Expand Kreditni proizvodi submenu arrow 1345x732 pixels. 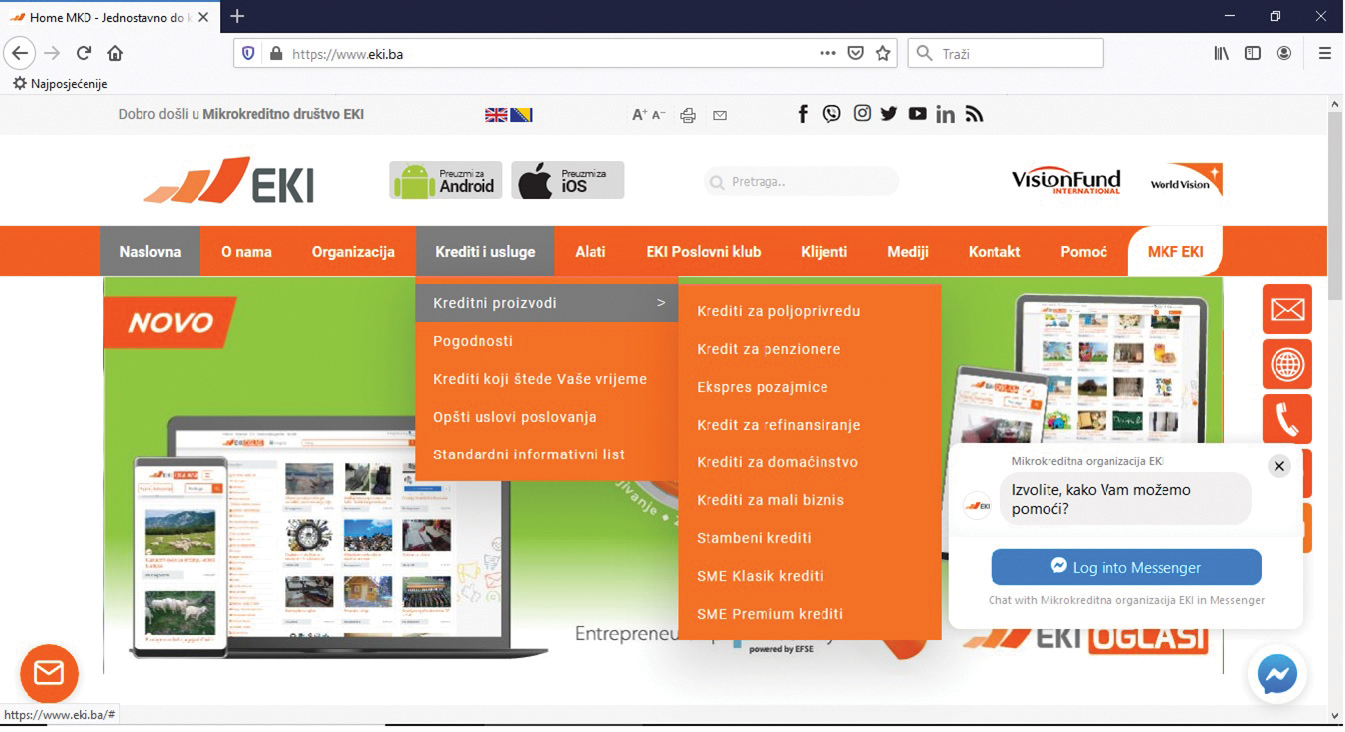(661, 303)
